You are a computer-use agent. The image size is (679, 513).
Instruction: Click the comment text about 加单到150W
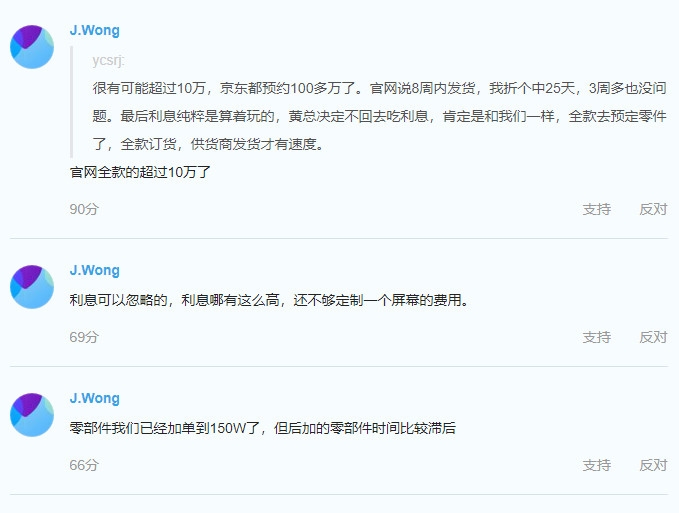tap(262, 428)
